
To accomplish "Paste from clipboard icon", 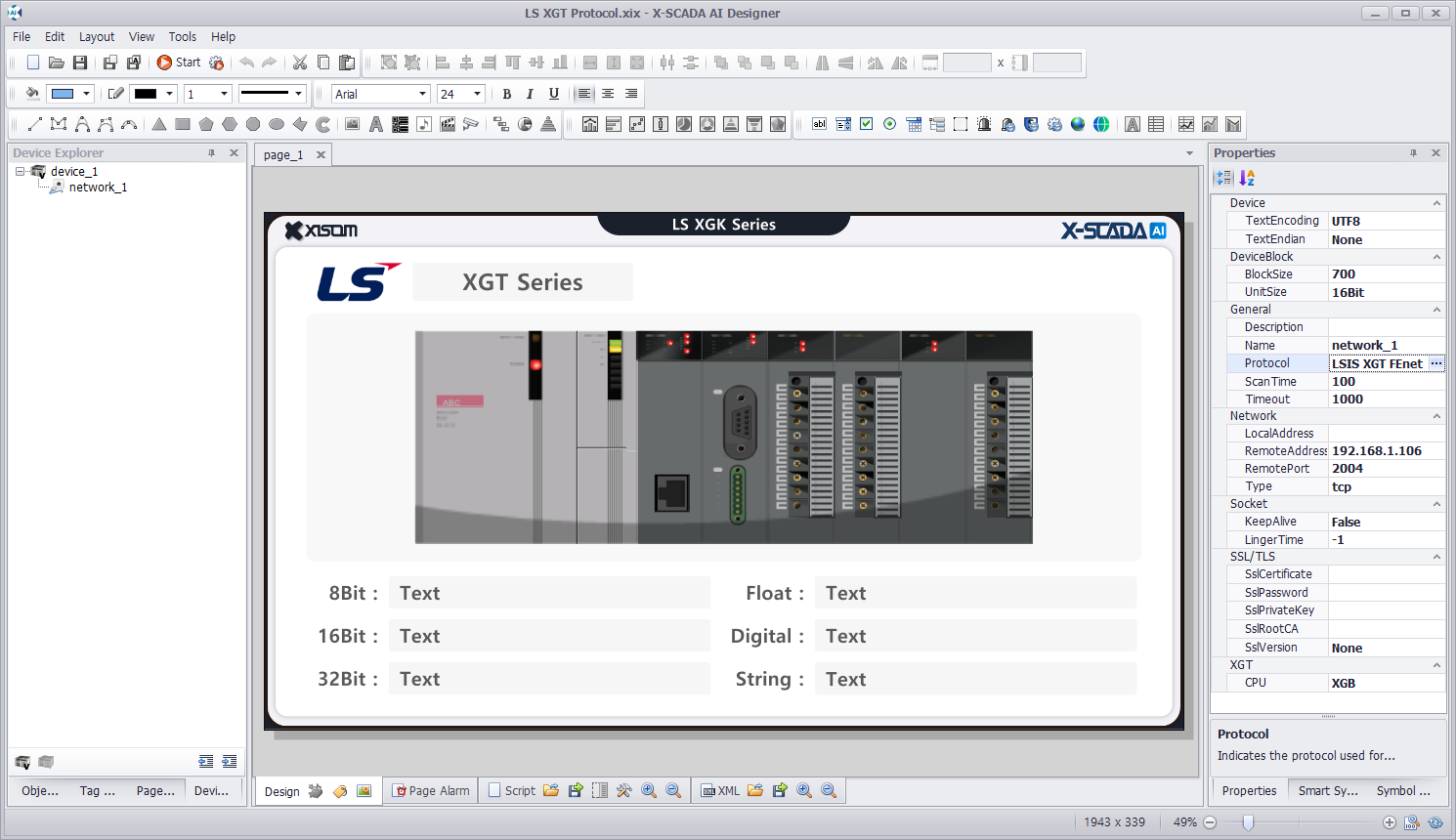I will (x=347, y=63).
